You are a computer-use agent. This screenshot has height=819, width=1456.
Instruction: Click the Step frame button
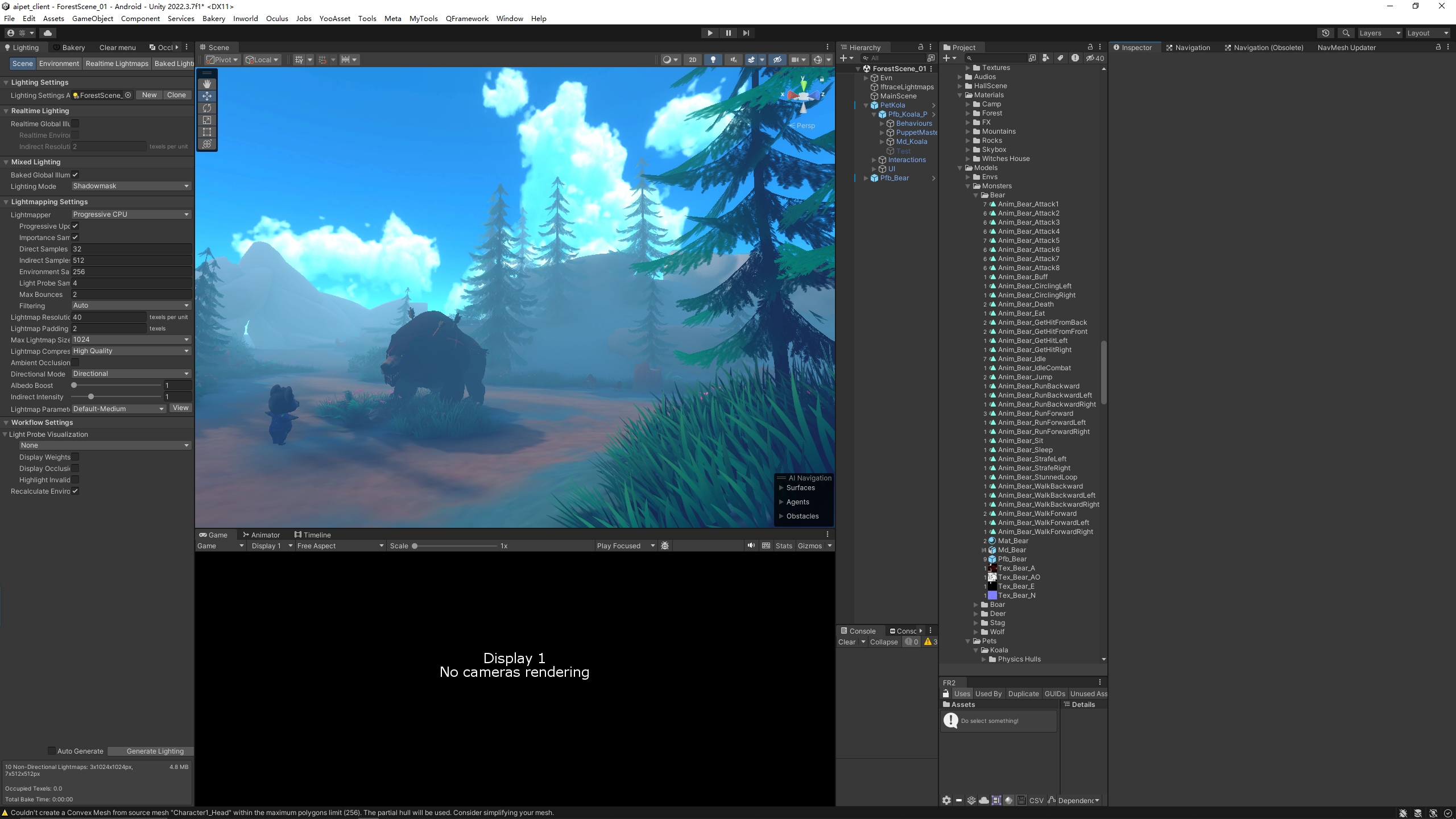pos(746,33)
